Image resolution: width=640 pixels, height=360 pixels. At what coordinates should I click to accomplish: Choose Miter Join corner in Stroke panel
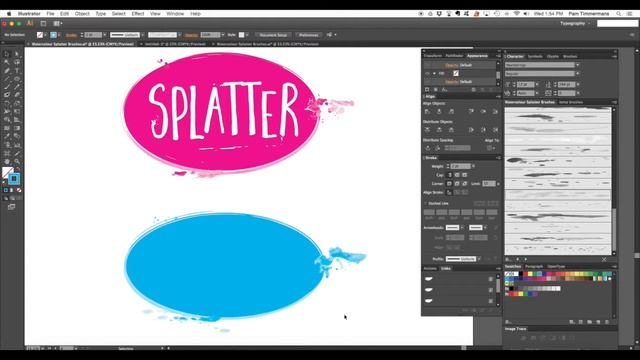coord(449,184)
